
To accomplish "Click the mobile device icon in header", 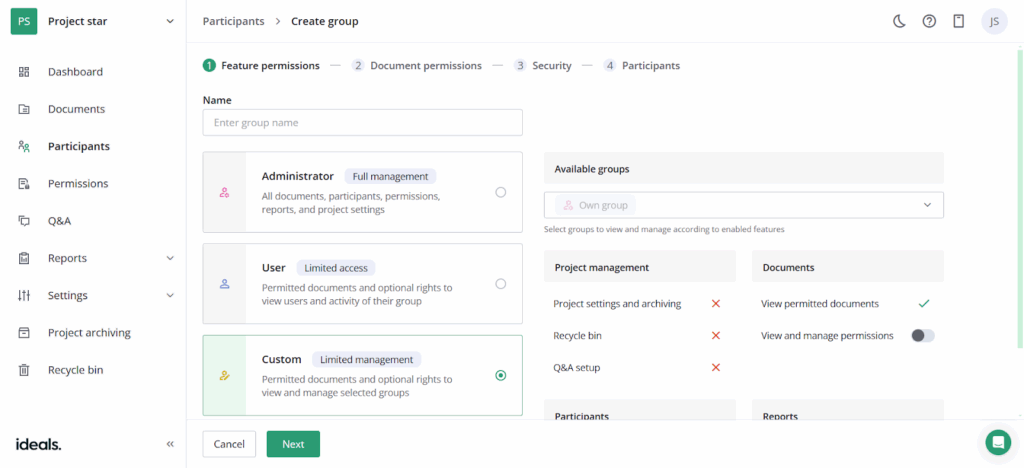I will click(959, 21).
